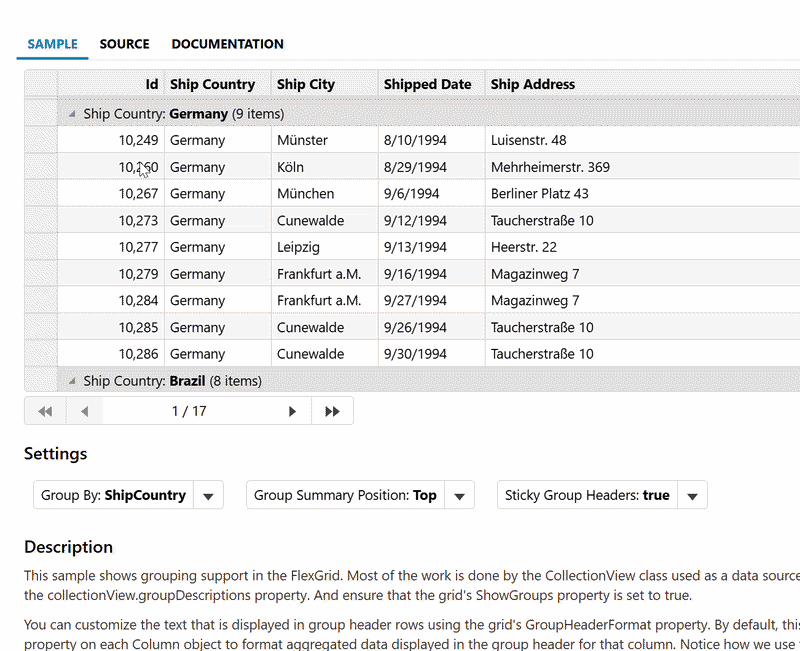The image size is (800, 651).
Task: Select Frankfurt a.M. cell in row 10,279
Action: tap(325, 274)
